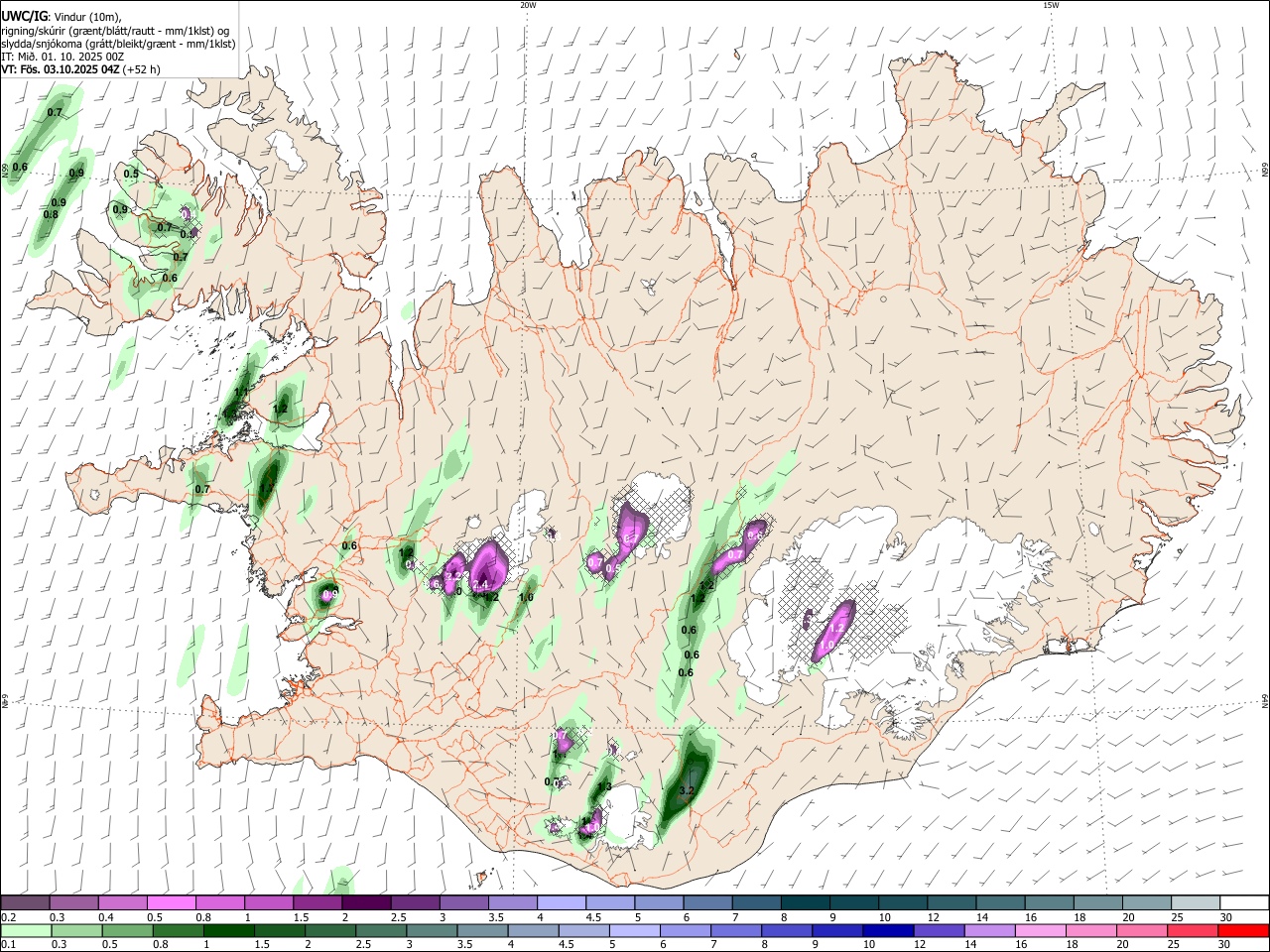Select the initial time line 'IT: Mið. 01. 10. 2025 00Z'
The height and width of the screenshot is (952, 1270).
(63, 57)
